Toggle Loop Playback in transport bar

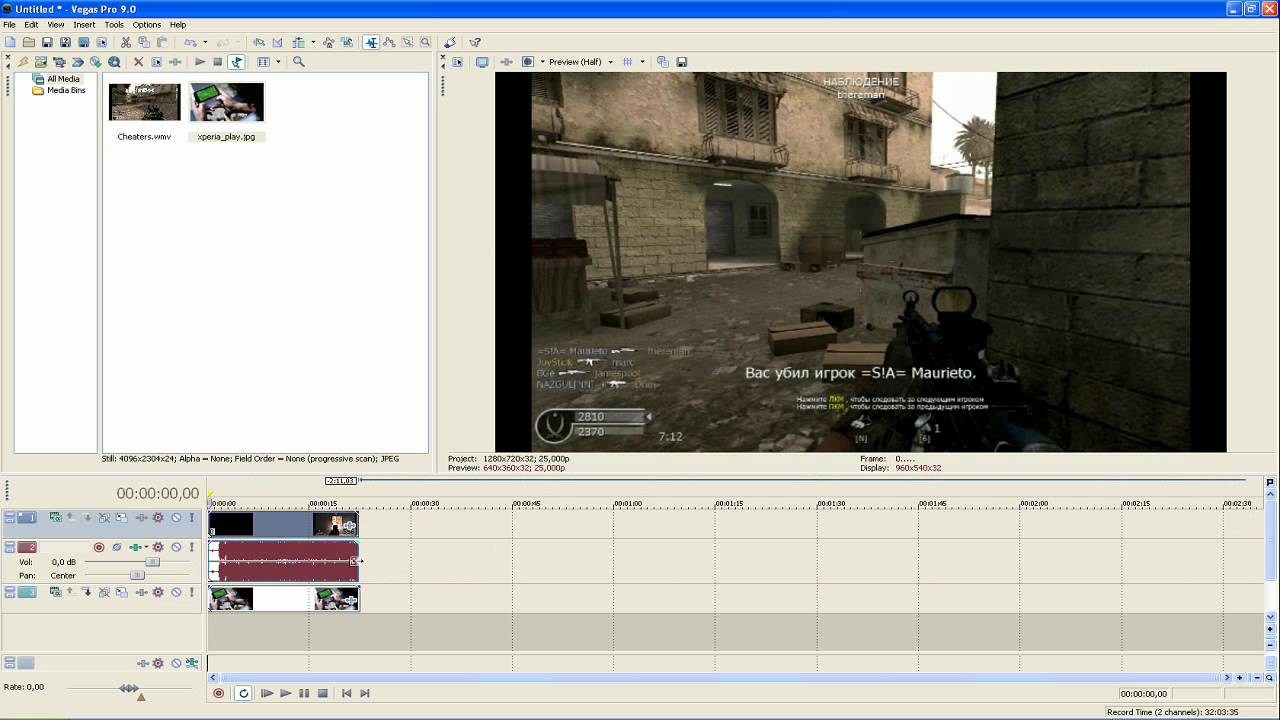coord(243,693)
